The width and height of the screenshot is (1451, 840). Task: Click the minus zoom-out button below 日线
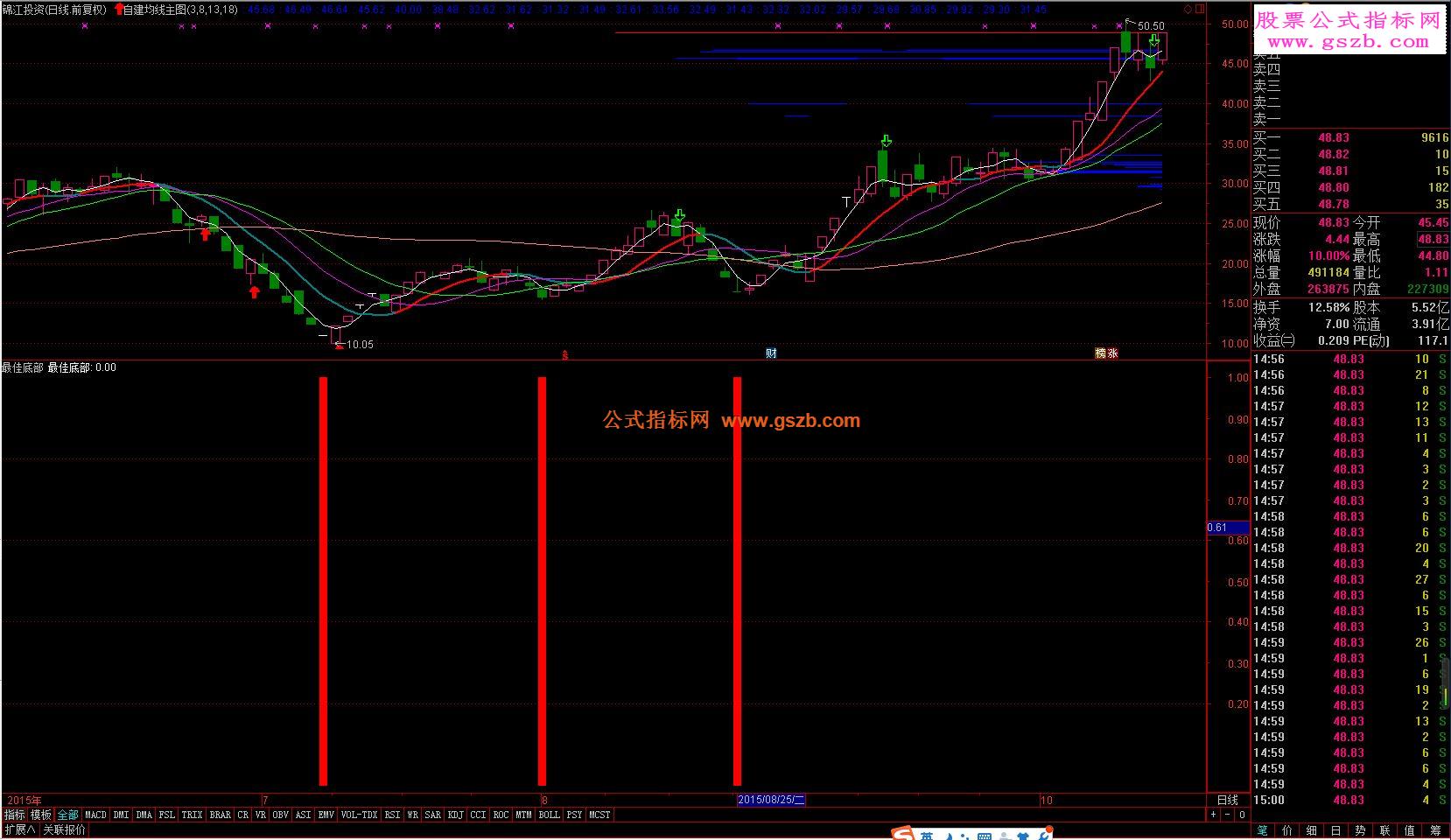(x=1228, y=815)
